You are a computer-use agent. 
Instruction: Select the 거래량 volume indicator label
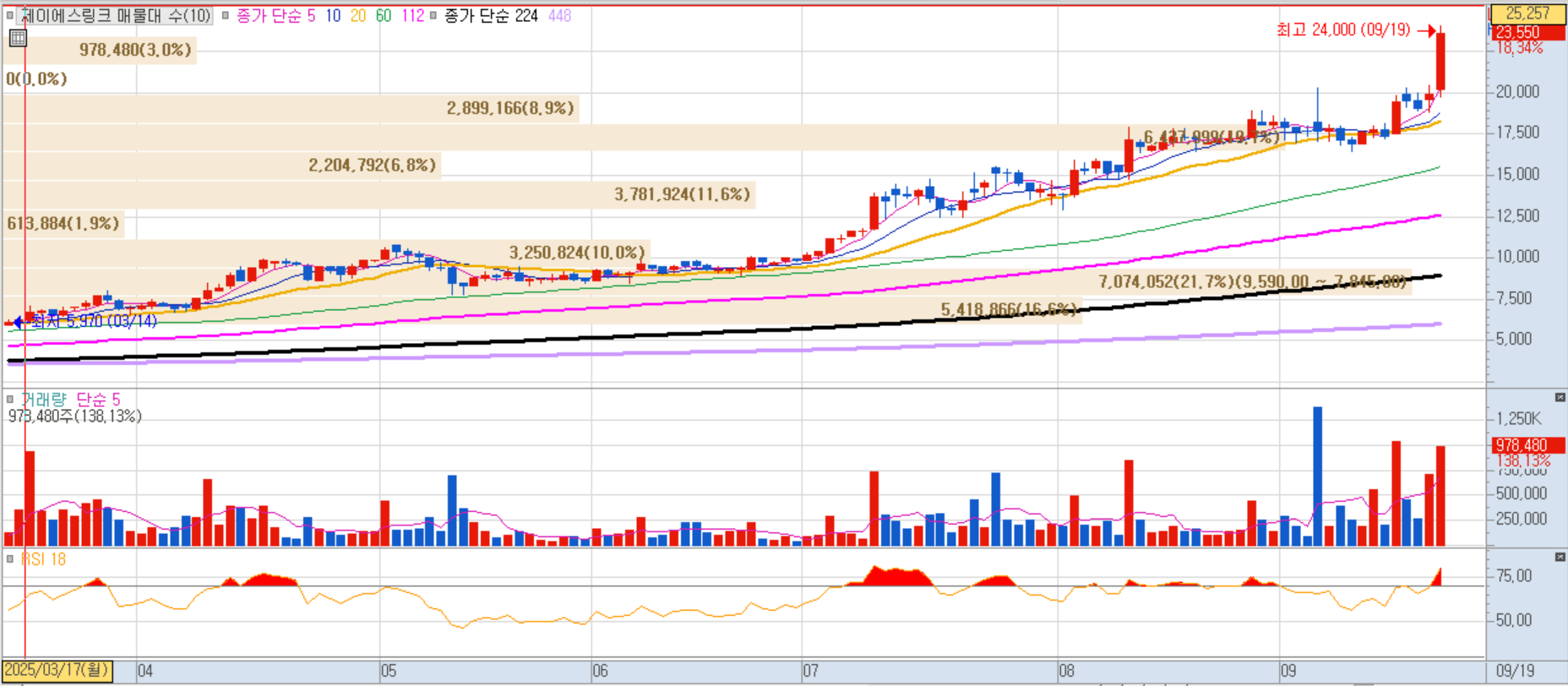click(43, 399)
